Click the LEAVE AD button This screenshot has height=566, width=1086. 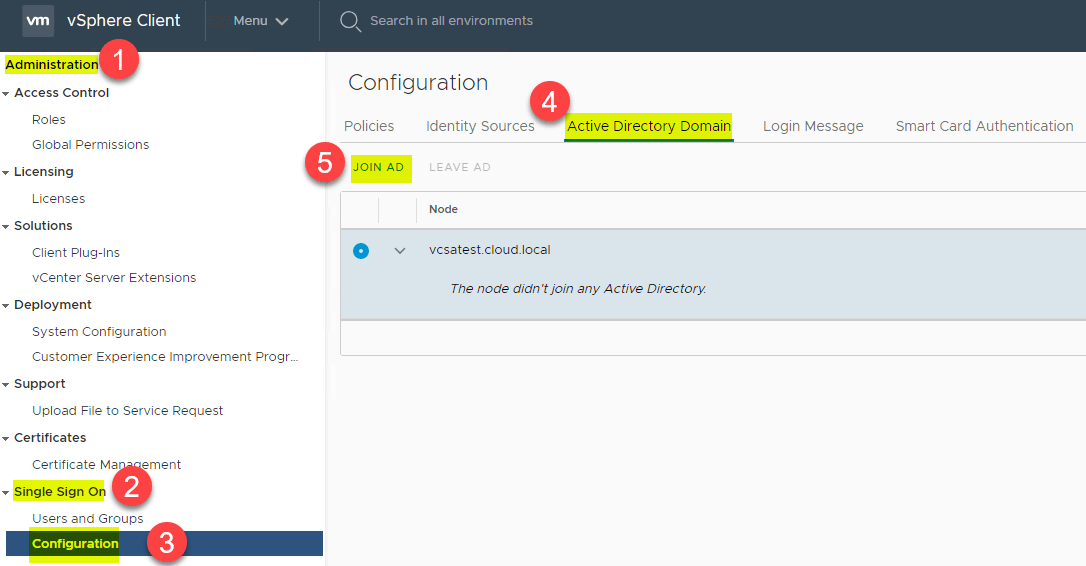pos(460,167)
